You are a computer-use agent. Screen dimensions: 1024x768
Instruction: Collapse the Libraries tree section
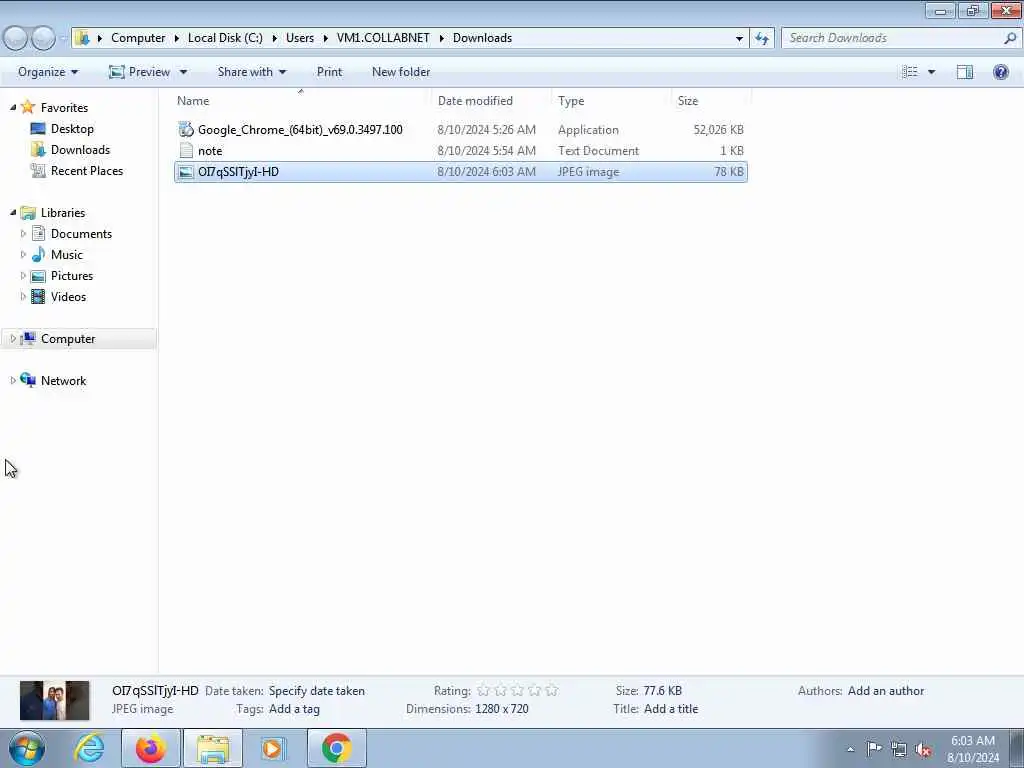[13, 212]
